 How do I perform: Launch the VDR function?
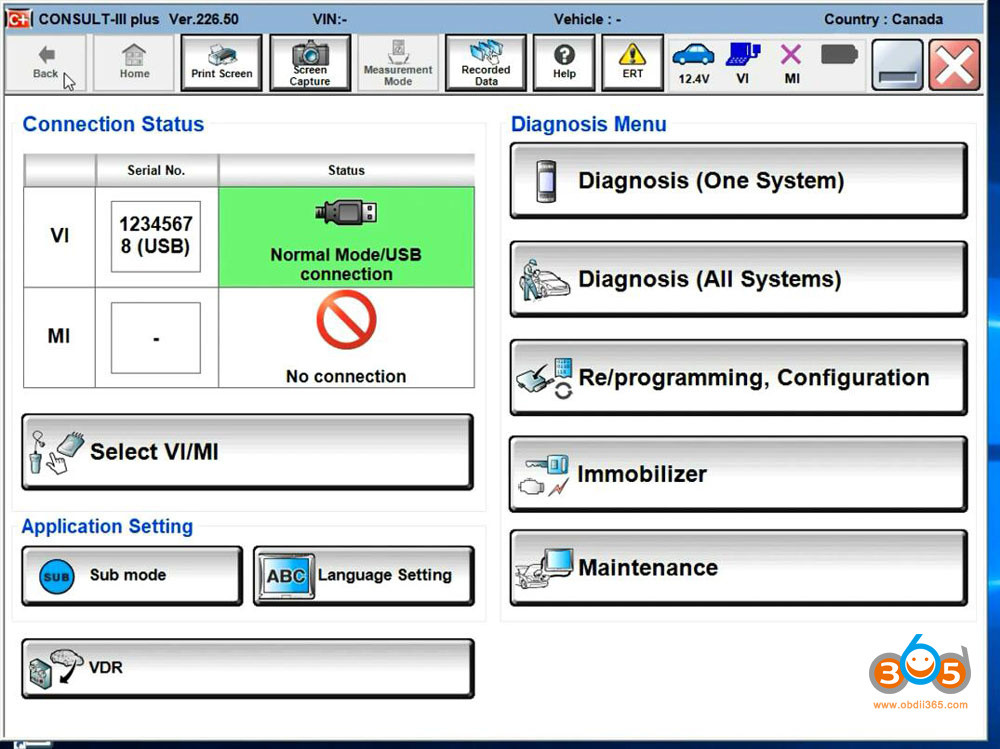(247, 668)
